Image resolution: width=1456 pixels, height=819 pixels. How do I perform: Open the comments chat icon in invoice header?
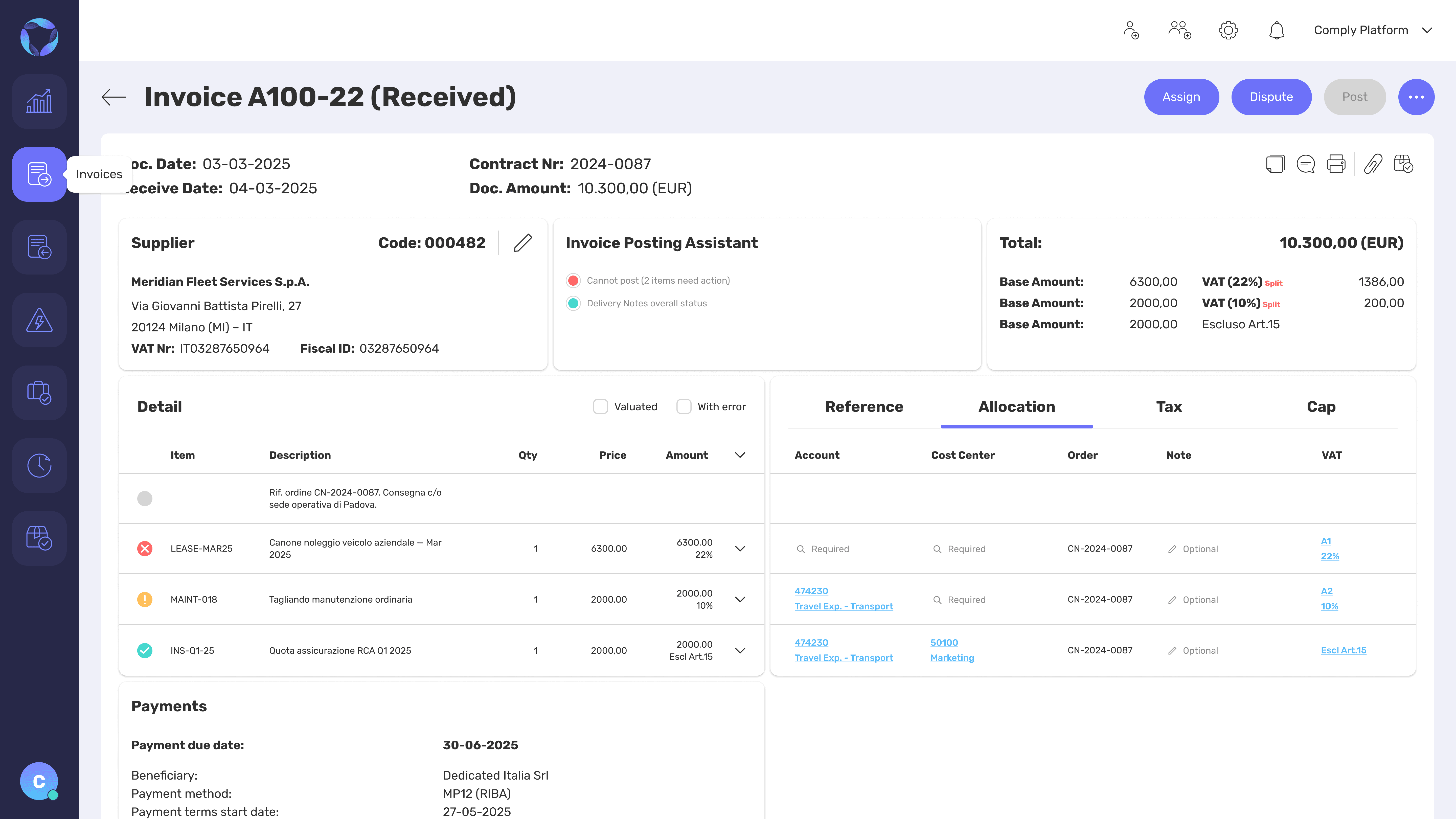tap(1306, 164)
